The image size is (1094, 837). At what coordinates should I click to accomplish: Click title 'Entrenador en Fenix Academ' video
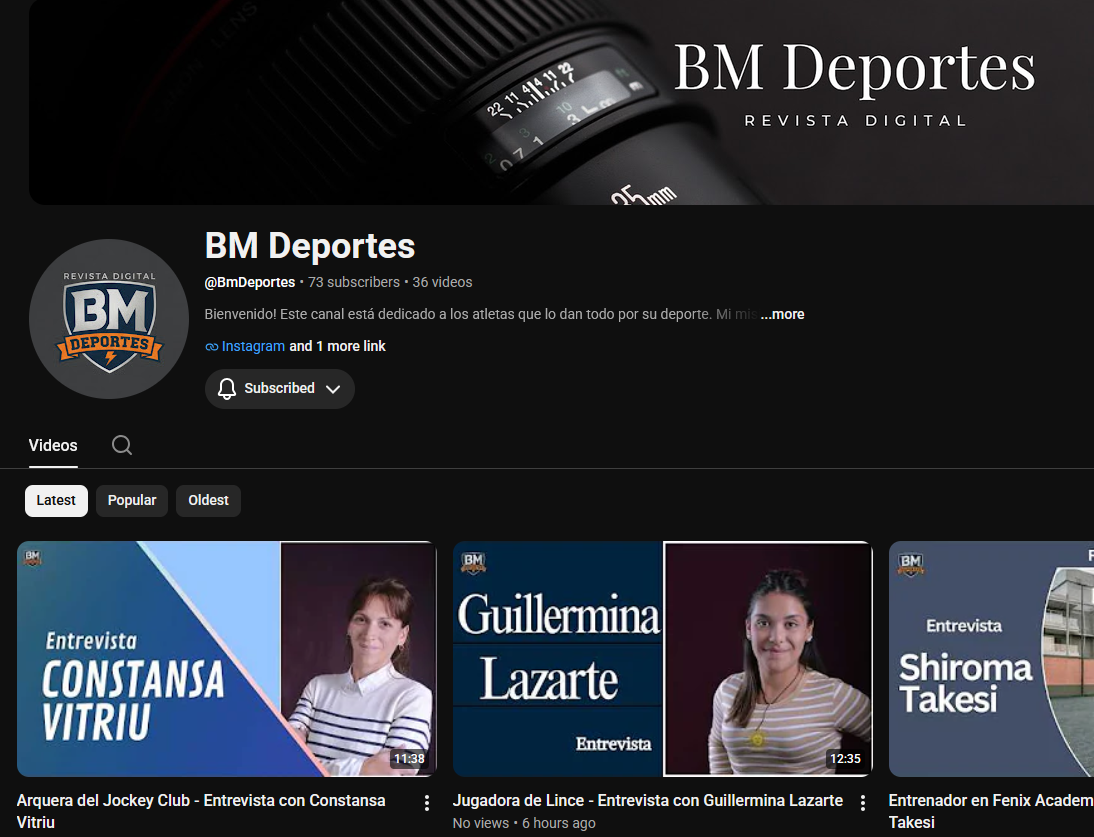[x=991, y=811]
